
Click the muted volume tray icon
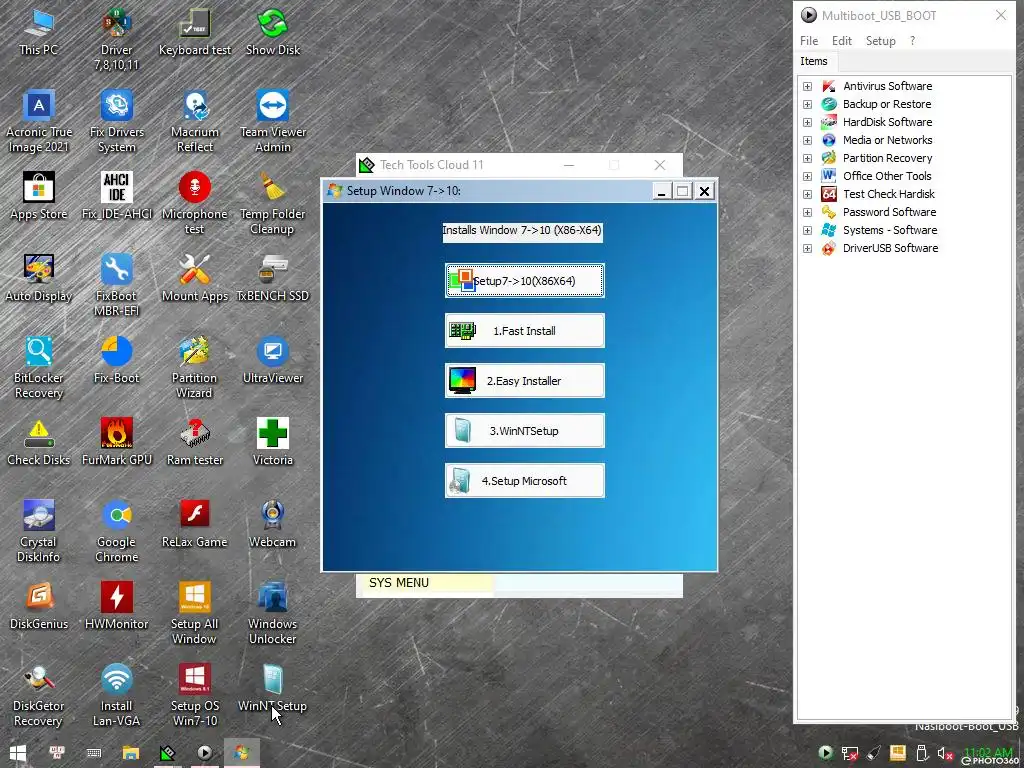coord(945,754)
